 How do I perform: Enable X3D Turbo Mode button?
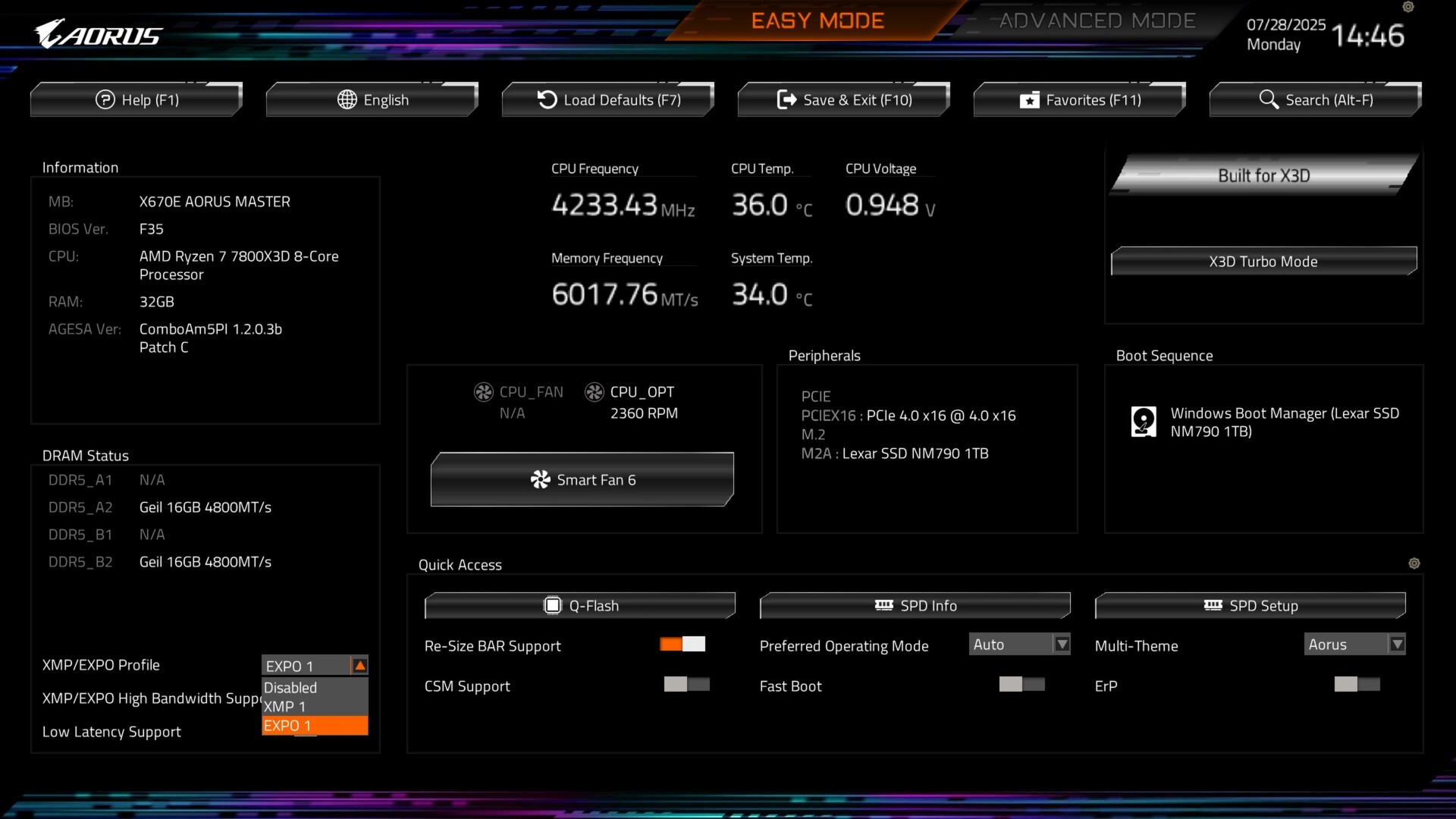[1263, 262]
